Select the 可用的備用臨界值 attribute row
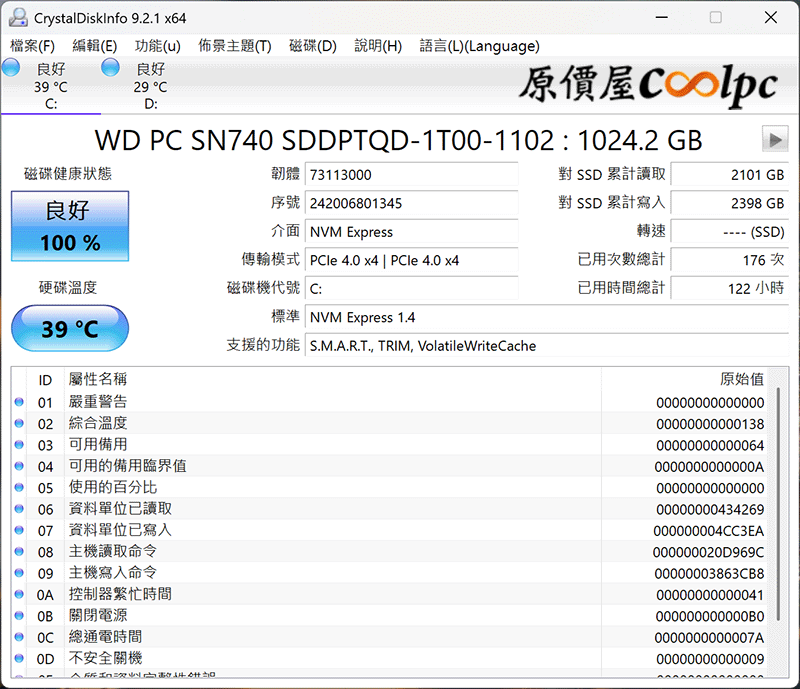800x689 pixels. coord(390,466)
